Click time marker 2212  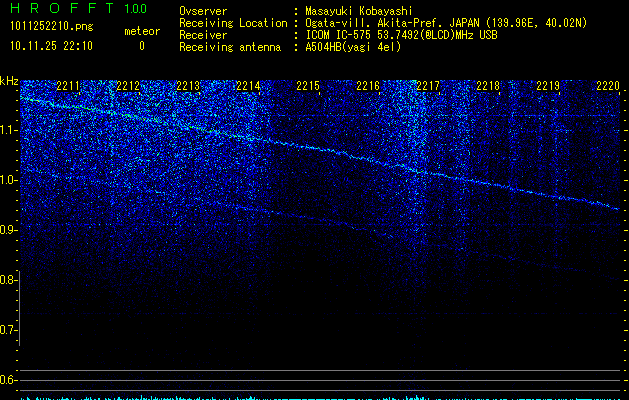click(x=128, y=86)
